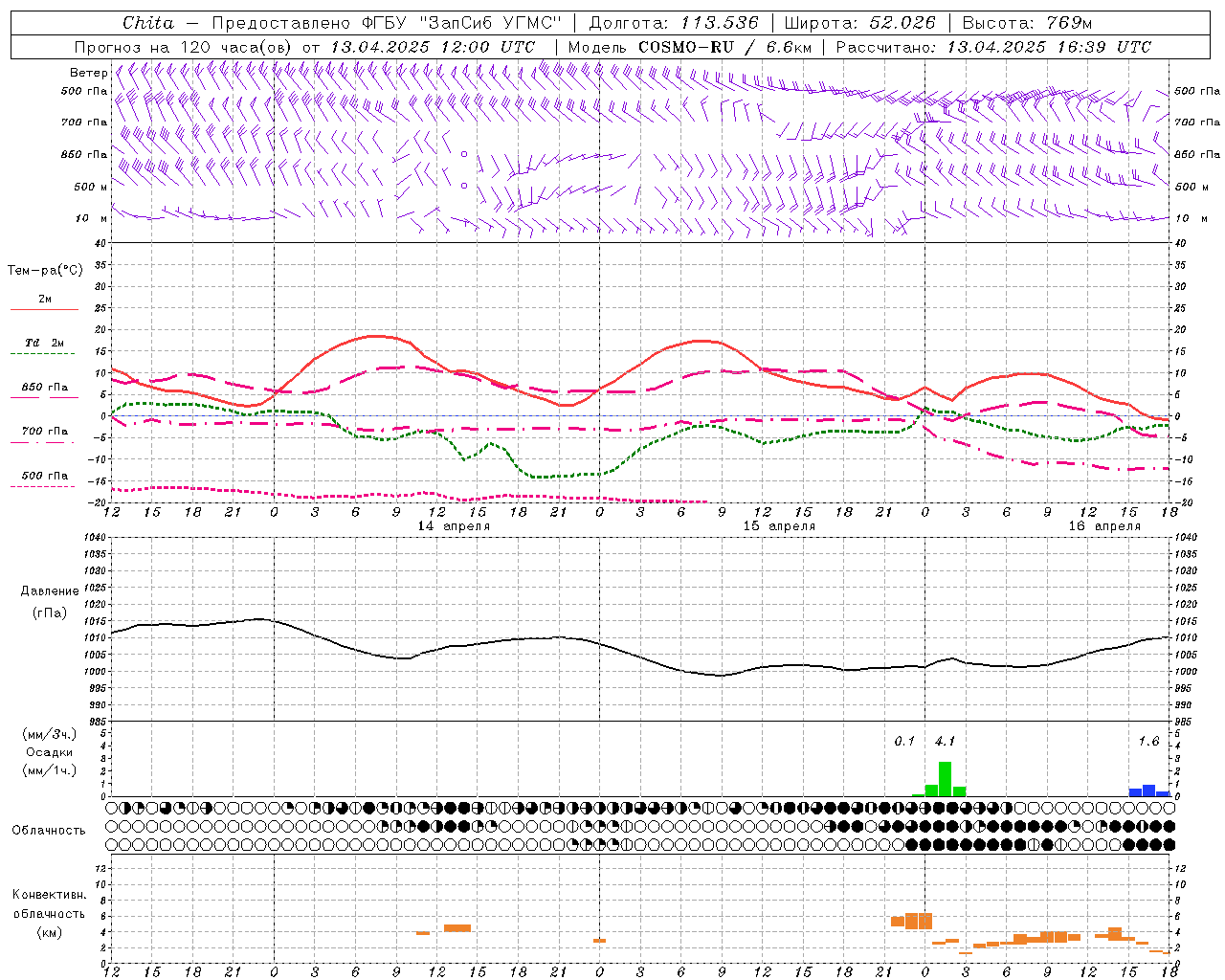Select the "Тем-ра(°C)" temperature label

coord(45,271)
